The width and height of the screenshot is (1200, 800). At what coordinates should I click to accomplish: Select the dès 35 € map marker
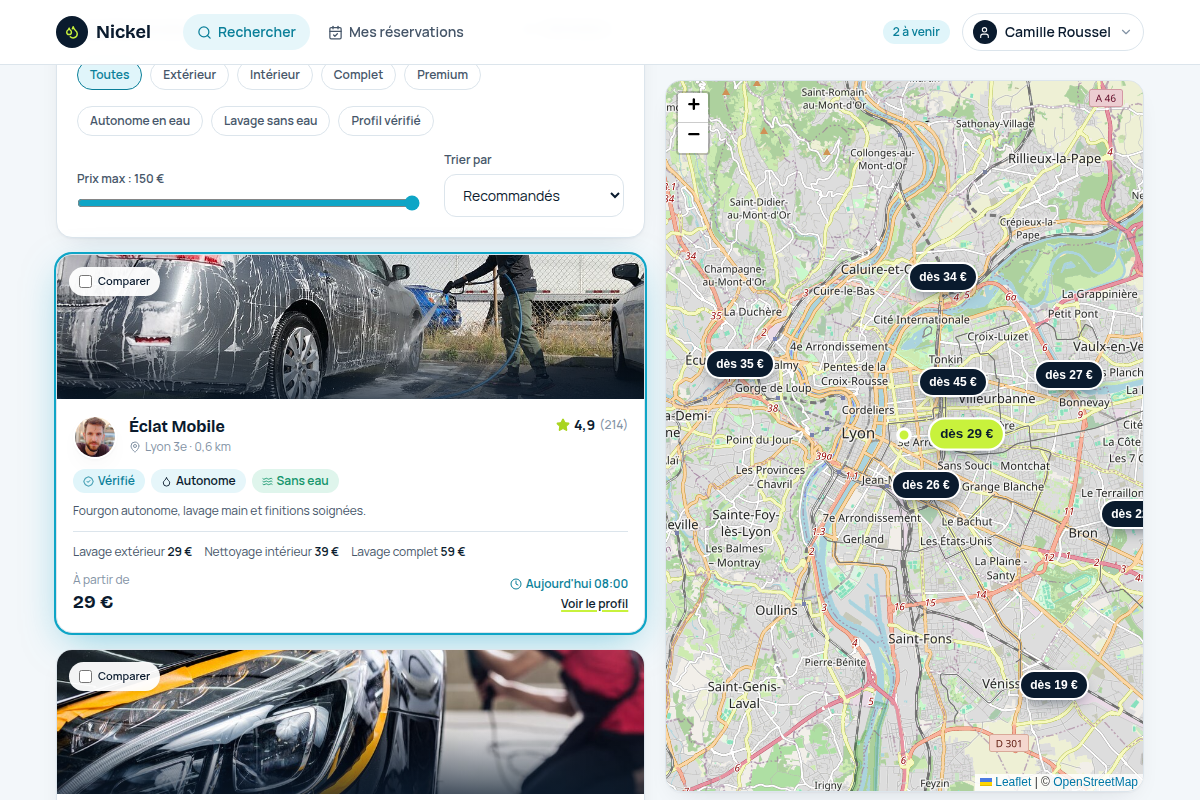tap(740, 364)
